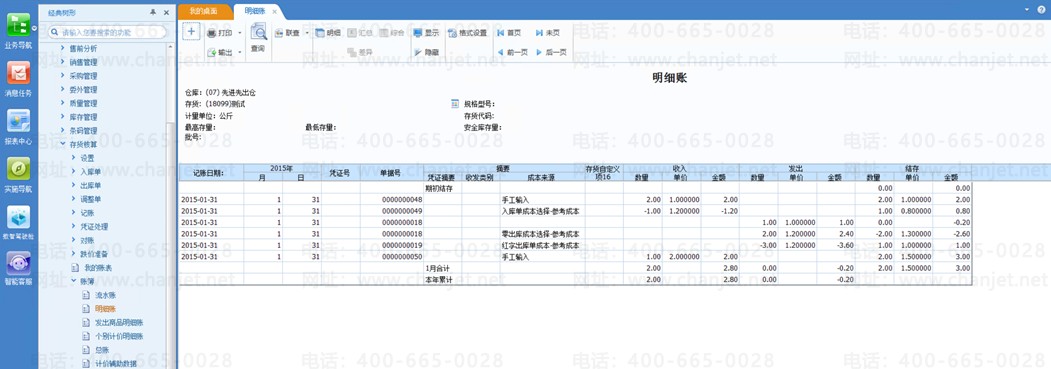The width and height of the screenshot is (1051, 369).
Task: Click the 打印 print button
Action: coord(220,33)
